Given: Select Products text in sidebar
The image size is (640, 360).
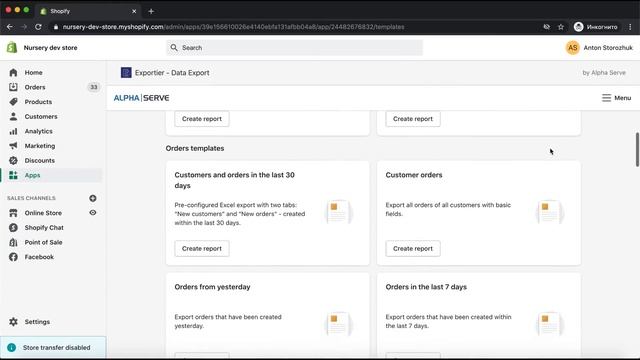Looking at the screenshot, I should pyautogui.click(x=38, y=102).
